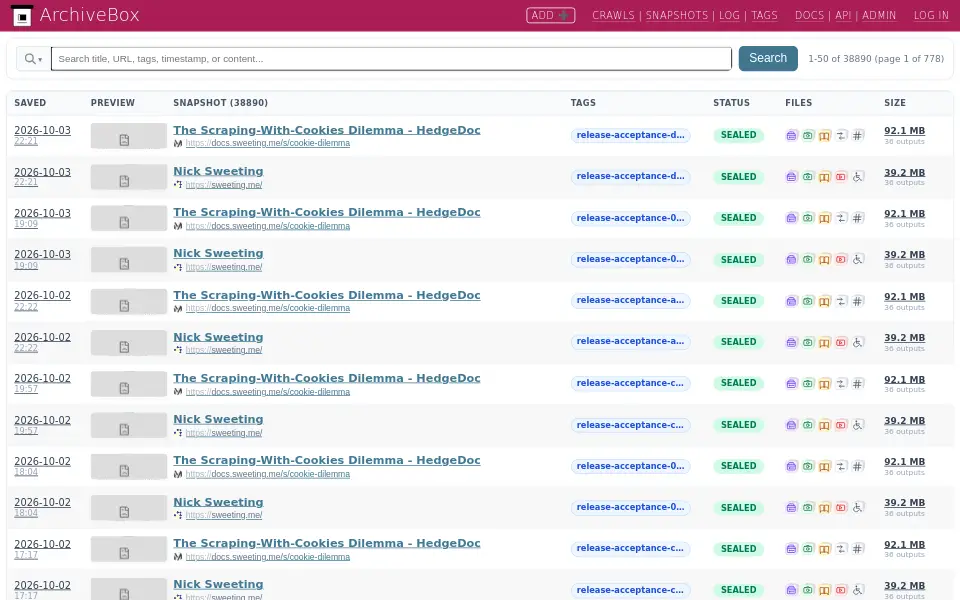Click the SAVED column header
This screenshot has height=600, width=960.
(x=30, y=103)
